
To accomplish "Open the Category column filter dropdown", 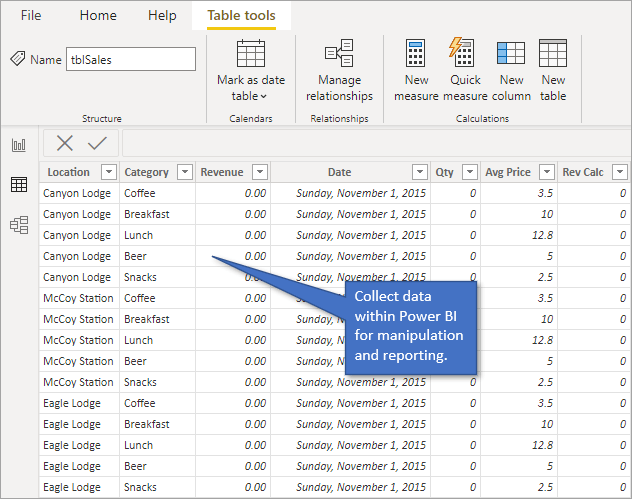I will click(184, 172).
